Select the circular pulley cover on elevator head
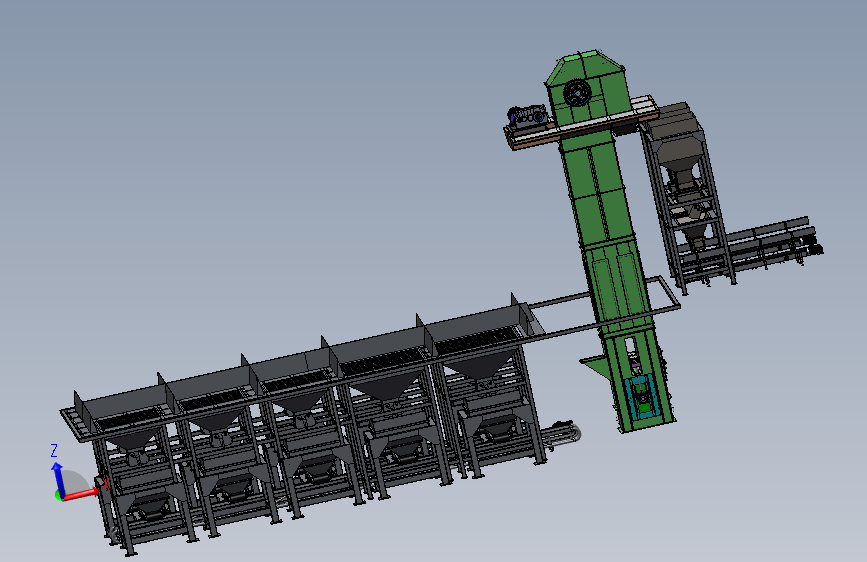The width and height of the screenshot is (867, 562). (x=577, y=93)
